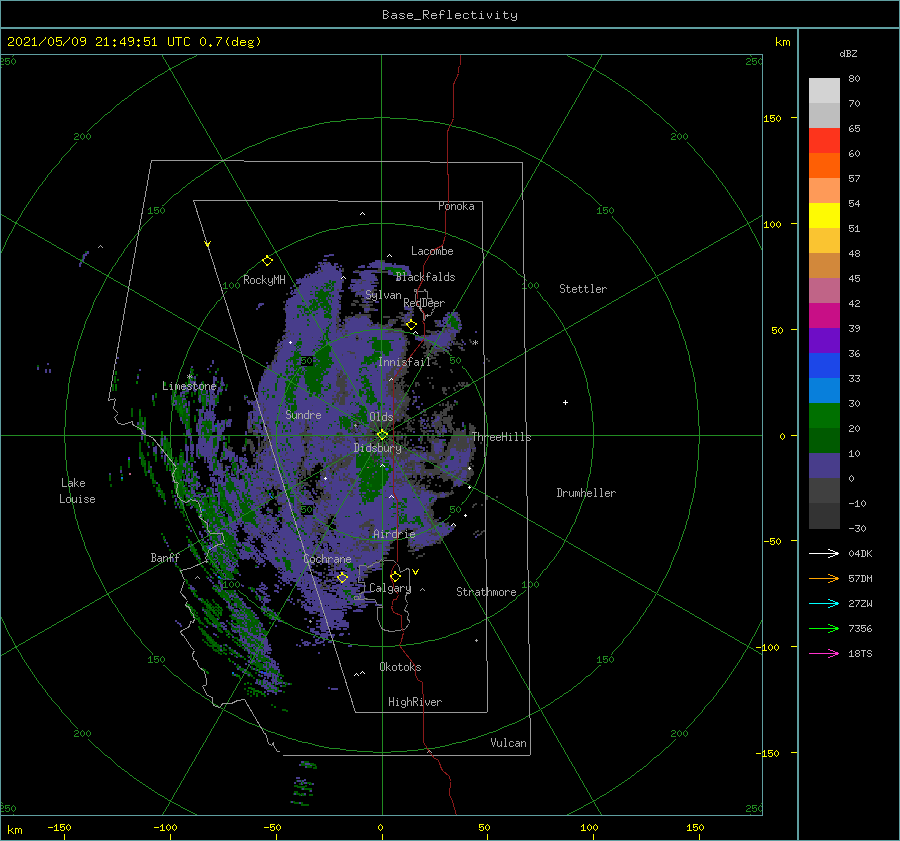The image size is (900, 841).
Task: Click the yellow diamond marker above RockyMH
Action: coord(267,261)
